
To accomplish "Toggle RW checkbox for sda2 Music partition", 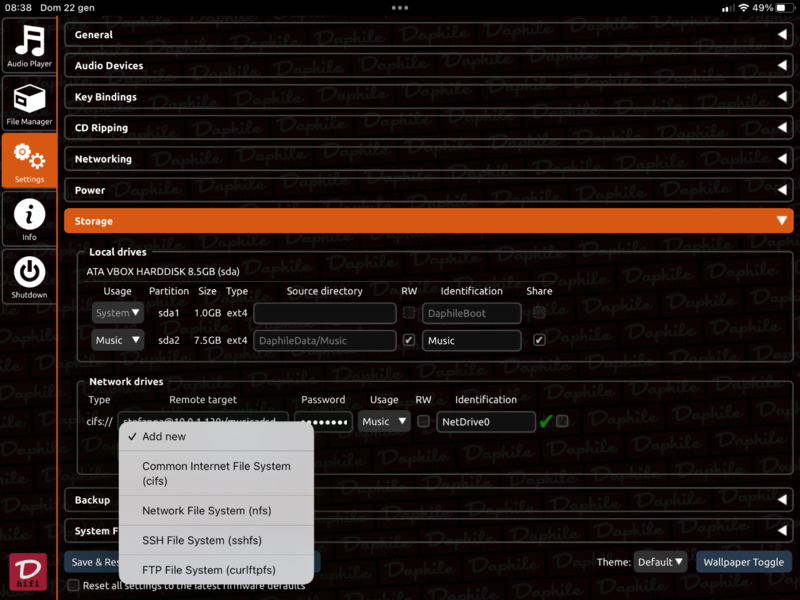I will (408, 340).
